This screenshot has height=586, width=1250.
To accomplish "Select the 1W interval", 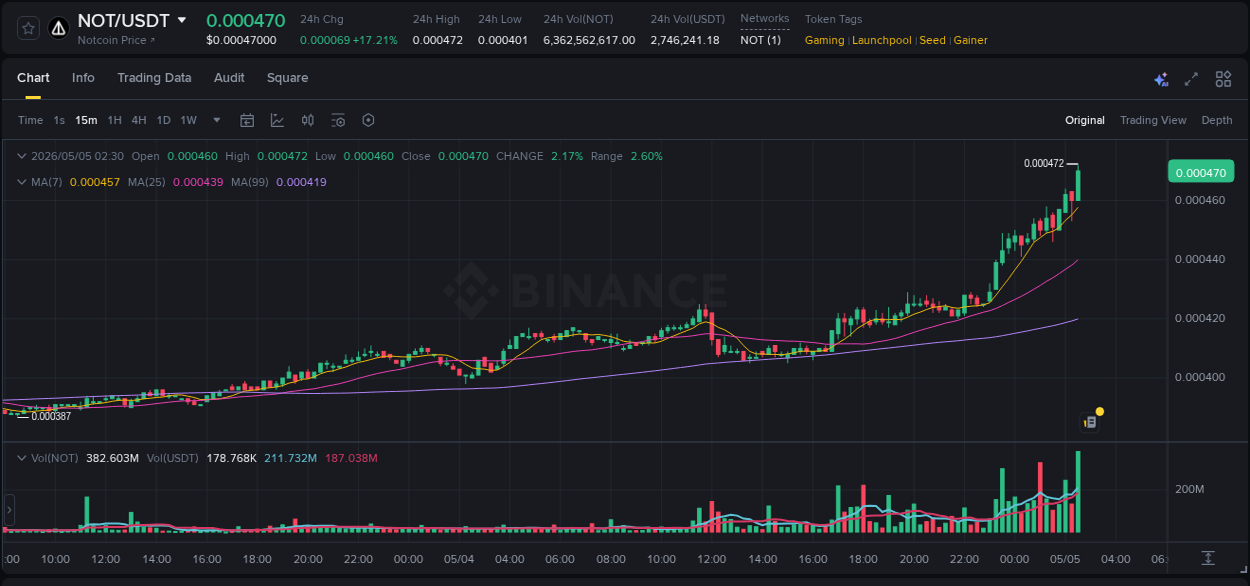I will (x=188, y=120).
